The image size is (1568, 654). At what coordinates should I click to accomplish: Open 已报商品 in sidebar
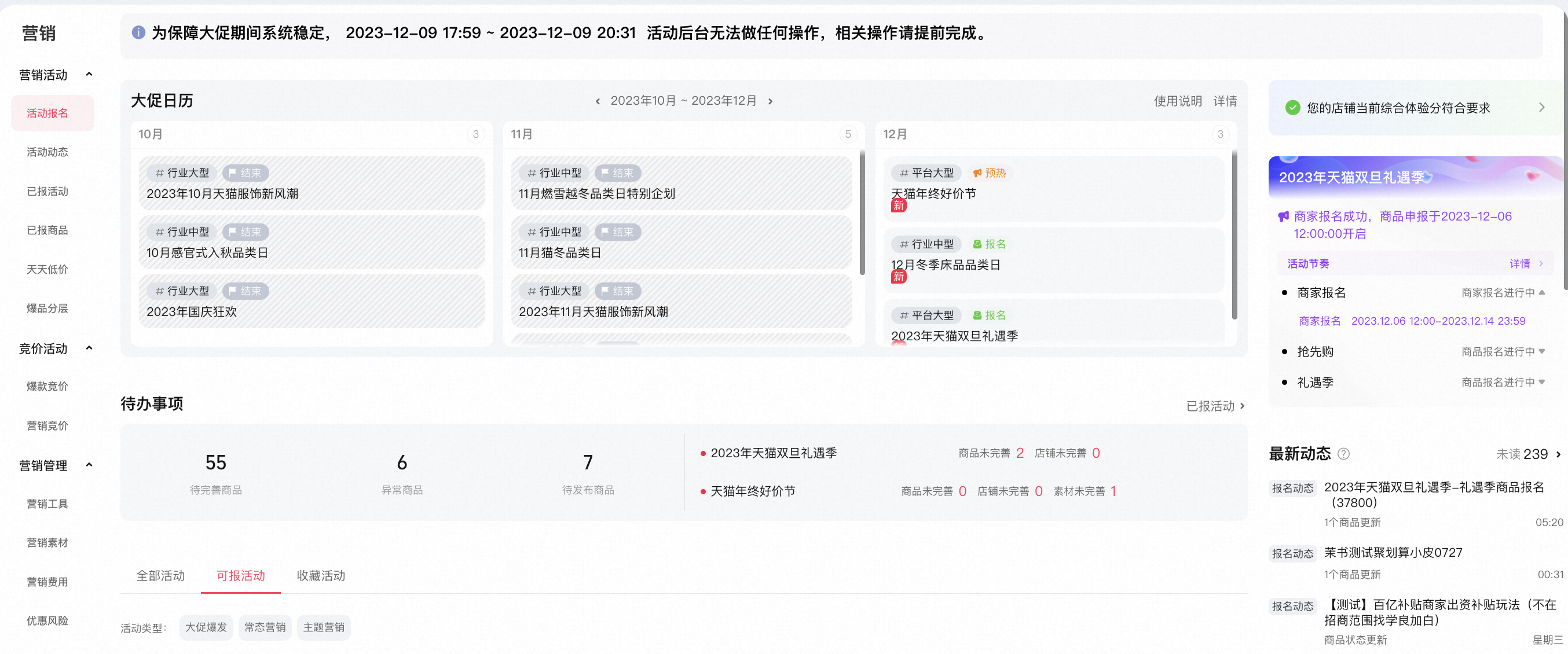[x=47, y=230]
